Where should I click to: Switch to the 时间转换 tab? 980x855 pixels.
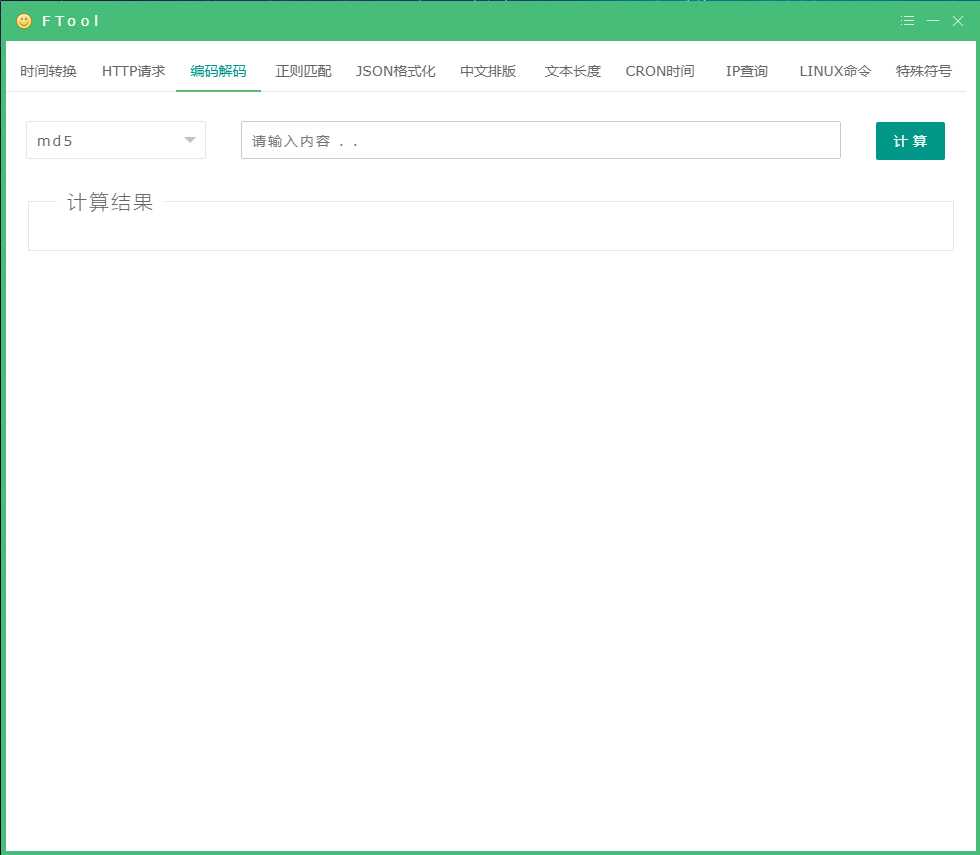(48, 71)
